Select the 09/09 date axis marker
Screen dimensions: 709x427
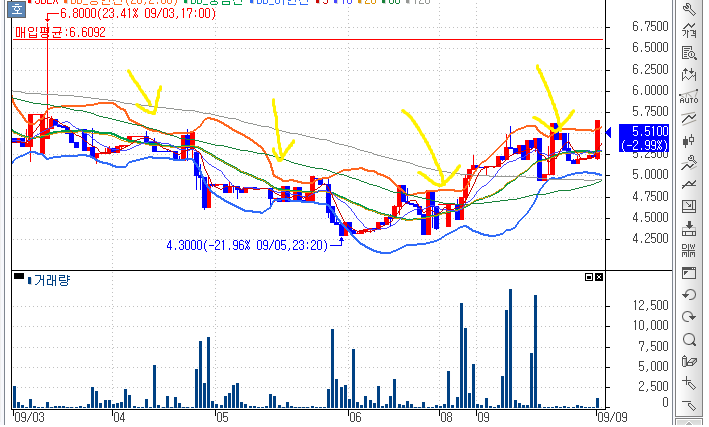tap(612, 417)
